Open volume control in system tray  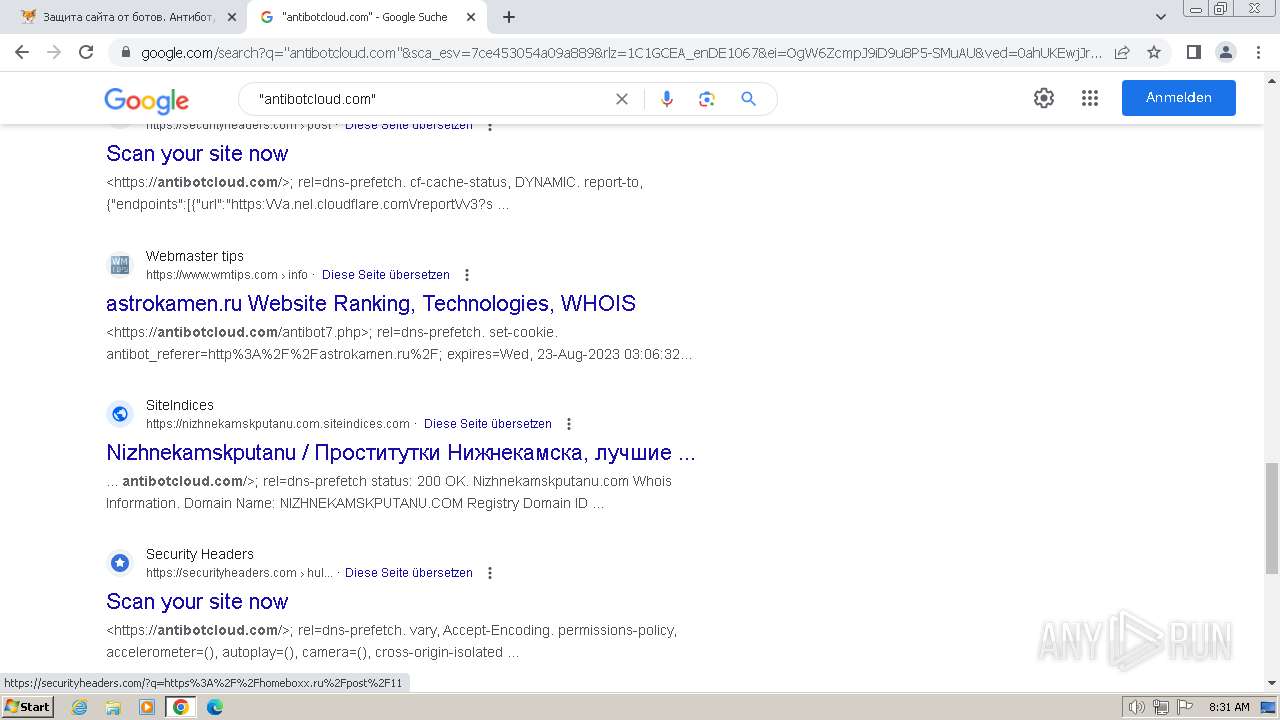click(x=1136, y=707)
